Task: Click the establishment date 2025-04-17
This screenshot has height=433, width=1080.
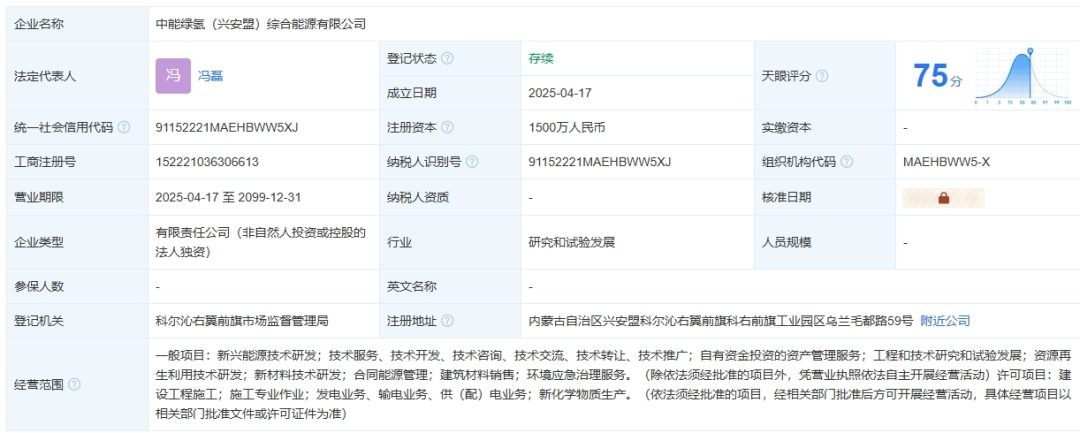Action: (560, 93)
